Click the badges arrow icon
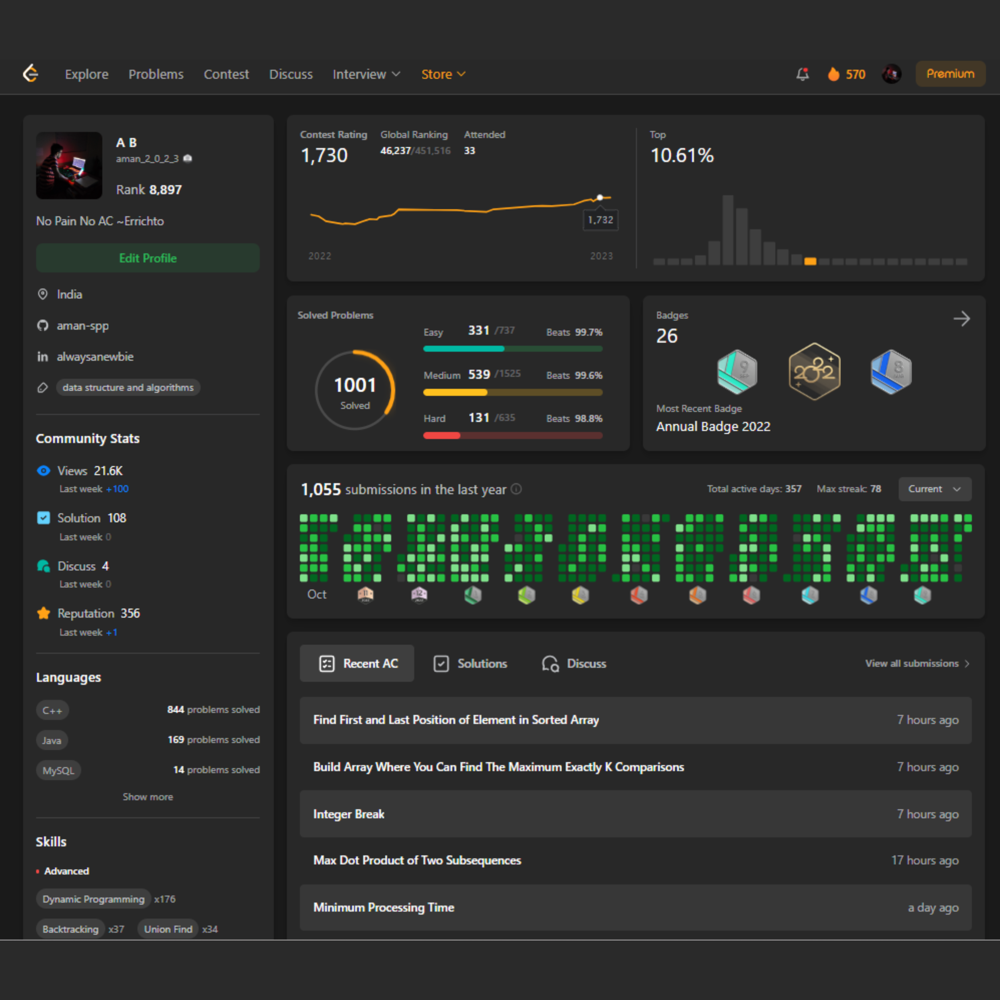This screenshot has width=1000, height=1000. pyautogui.click(x=961, y=319)
